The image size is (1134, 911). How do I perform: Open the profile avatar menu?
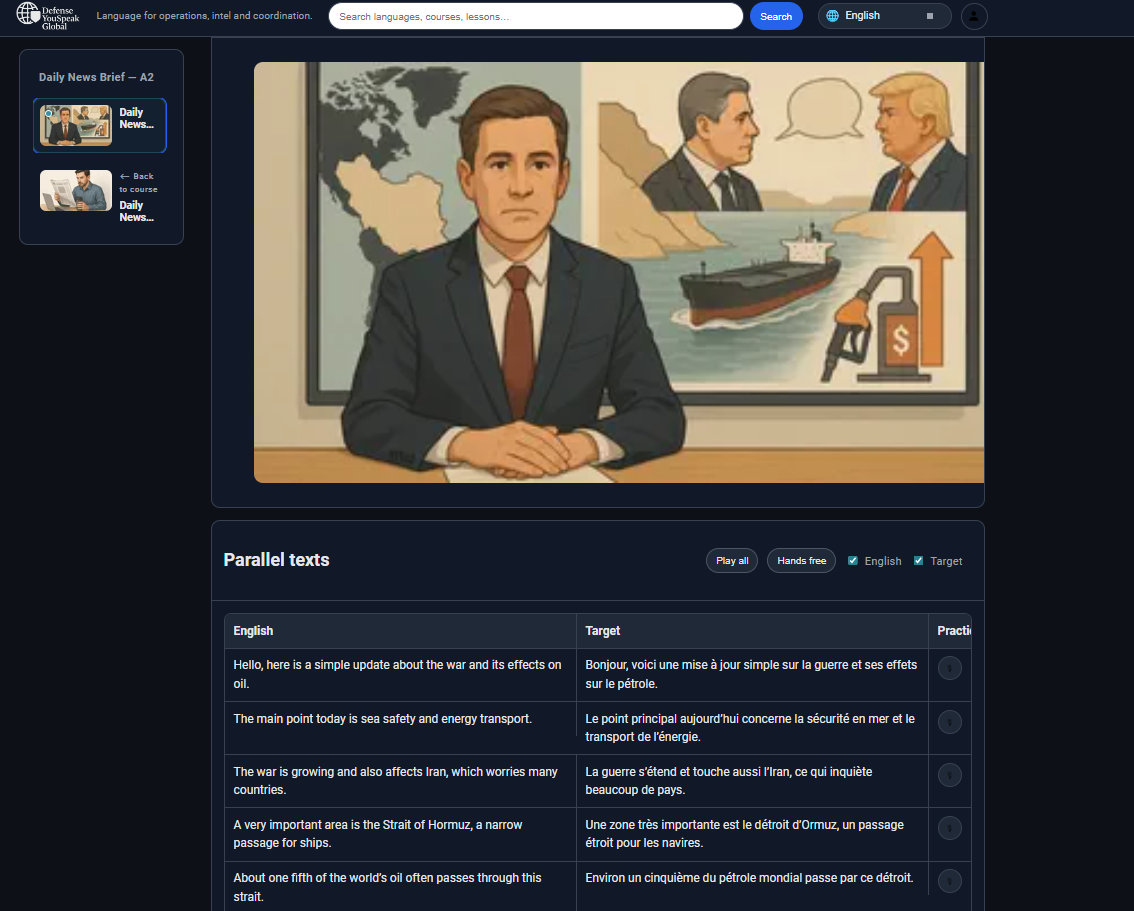pyautogui.click(x=974, y=16)
